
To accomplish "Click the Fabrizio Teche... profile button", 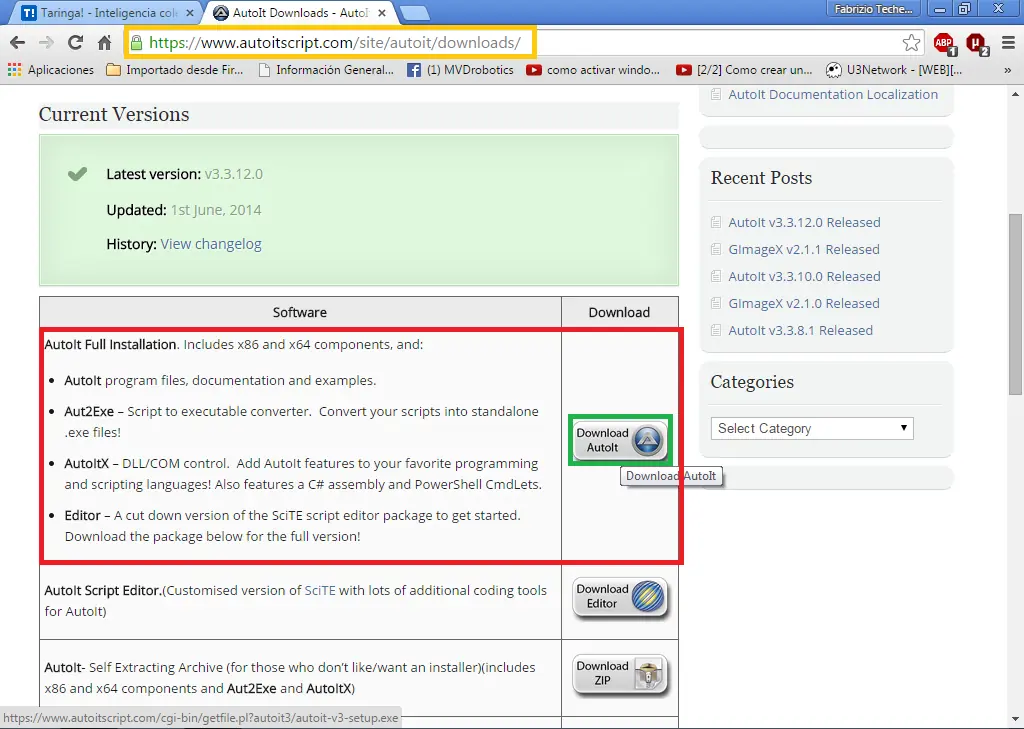I will pyautogui.click(x=874, y=9).
